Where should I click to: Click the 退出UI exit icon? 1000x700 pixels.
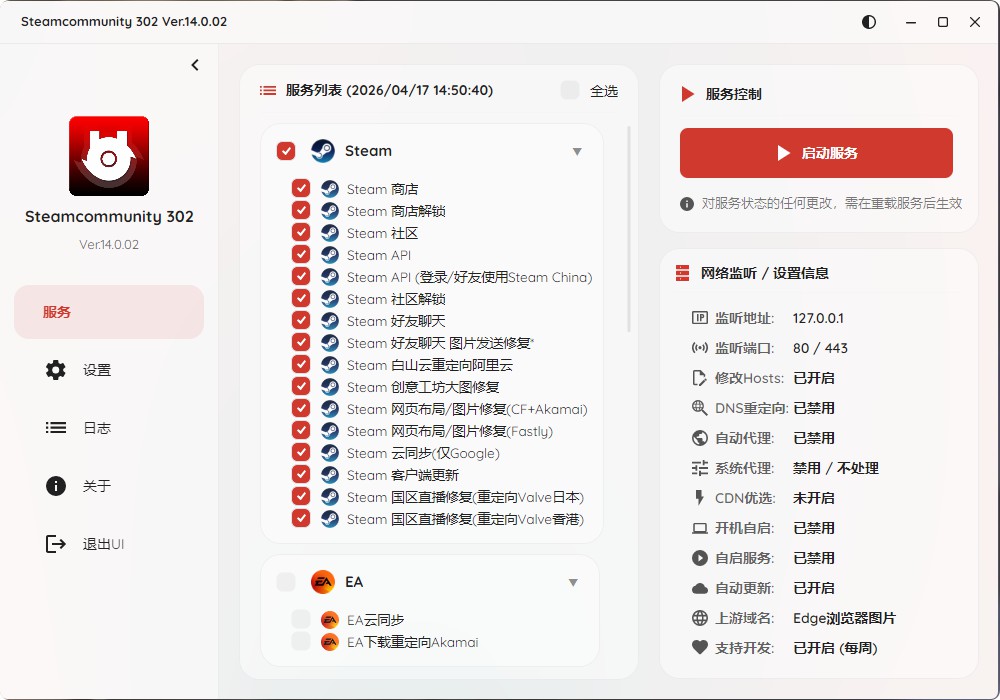[x=55, y=544]
